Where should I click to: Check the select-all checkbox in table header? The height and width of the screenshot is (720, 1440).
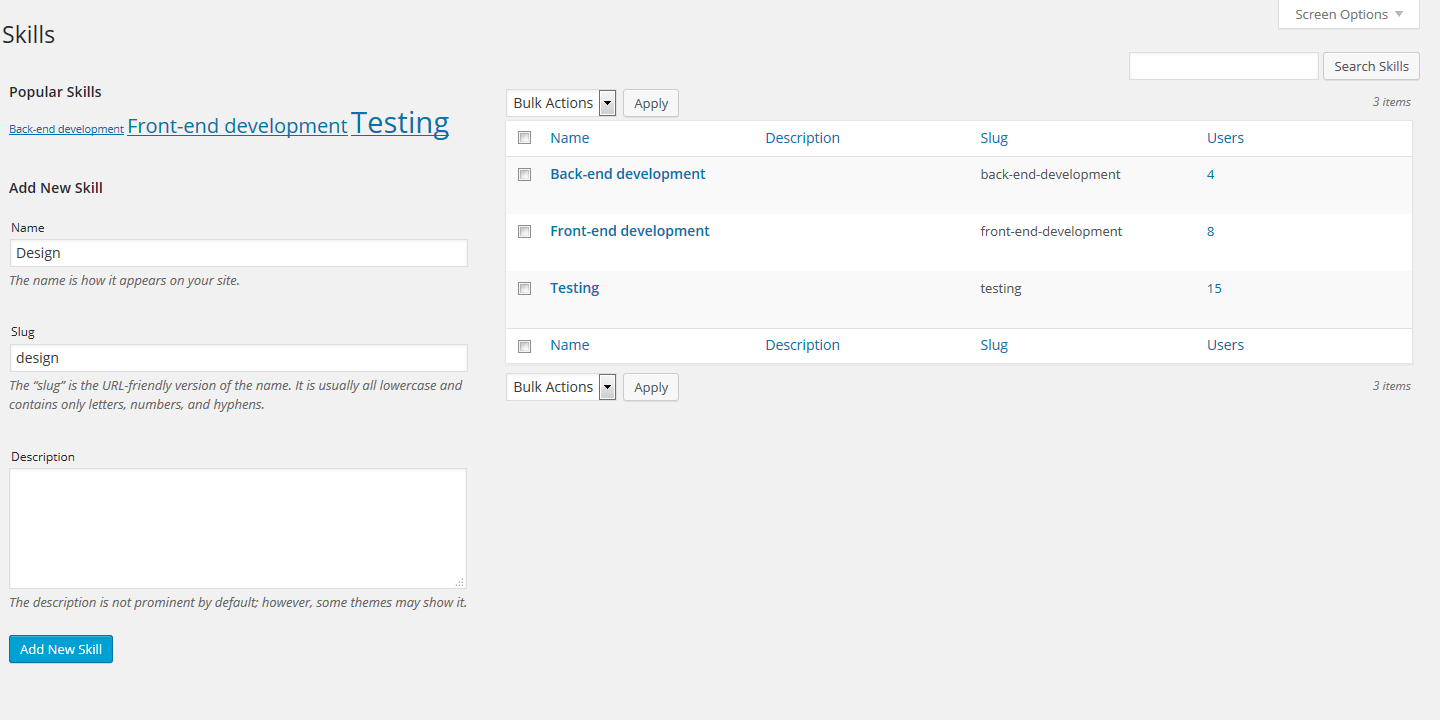[524, 138]
